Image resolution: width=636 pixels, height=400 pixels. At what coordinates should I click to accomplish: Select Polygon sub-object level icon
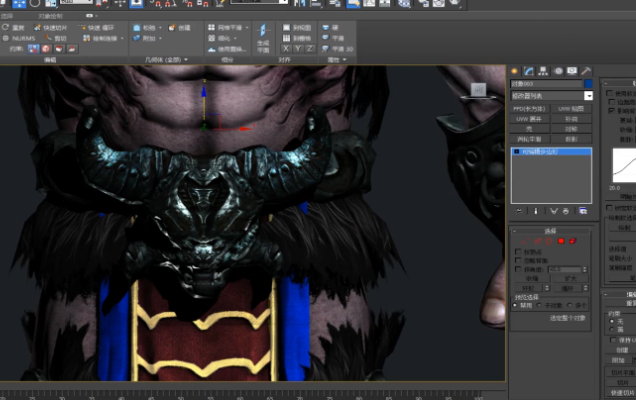pyautogui.click(x=563, y=241)
